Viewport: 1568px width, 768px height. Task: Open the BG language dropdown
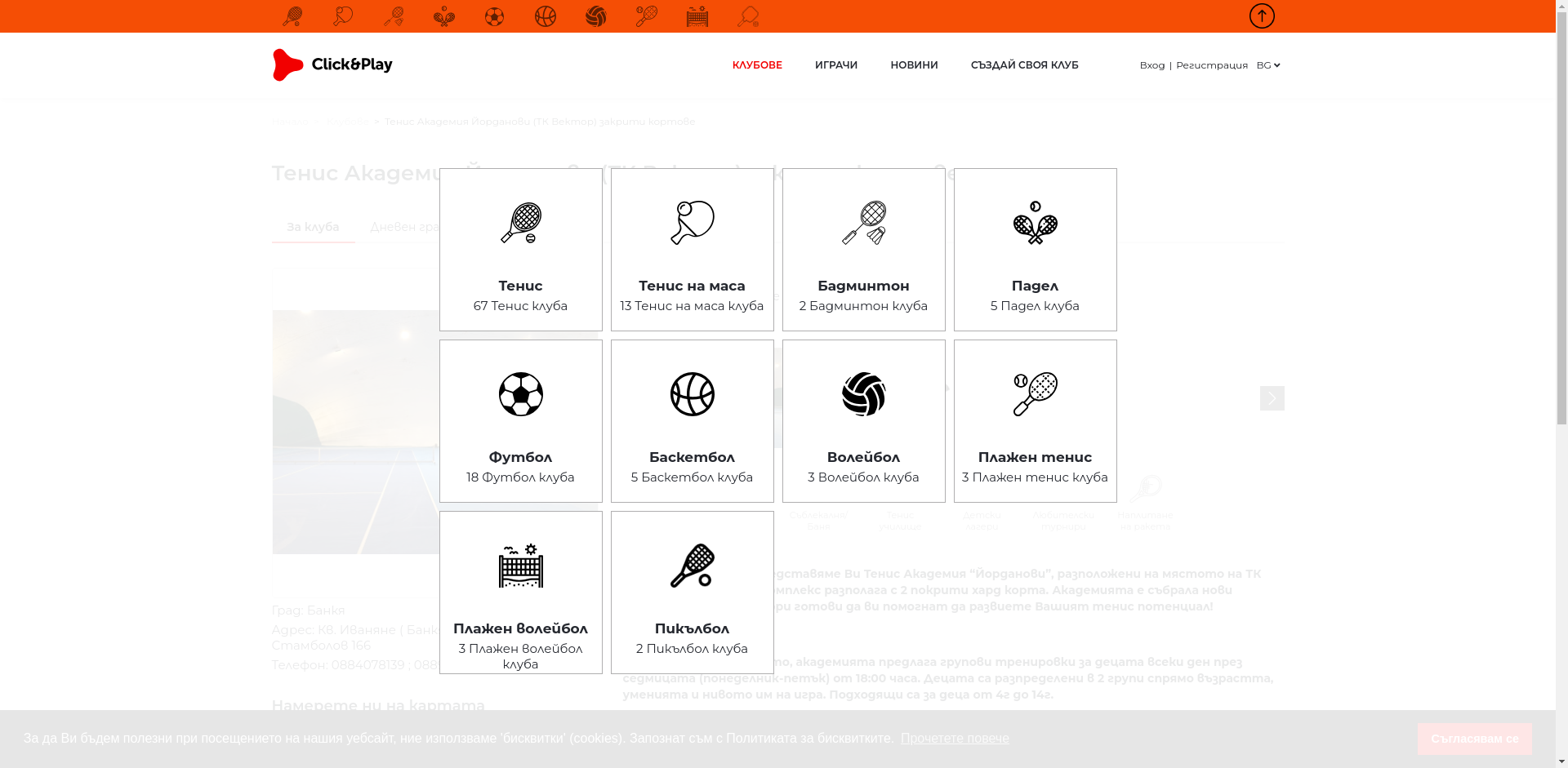tap(1267, 65)
